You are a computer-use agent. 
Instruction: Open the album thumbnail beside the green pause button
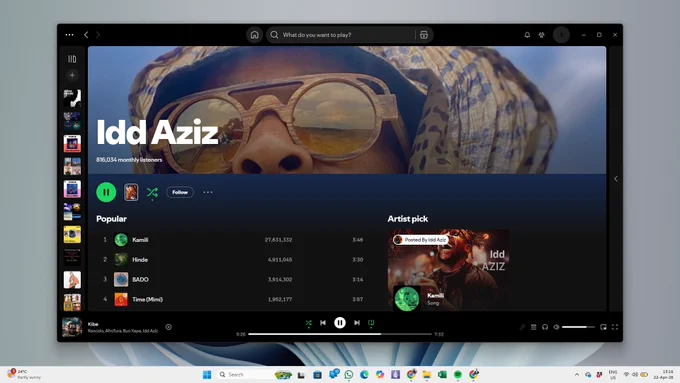tap(131, 192)
